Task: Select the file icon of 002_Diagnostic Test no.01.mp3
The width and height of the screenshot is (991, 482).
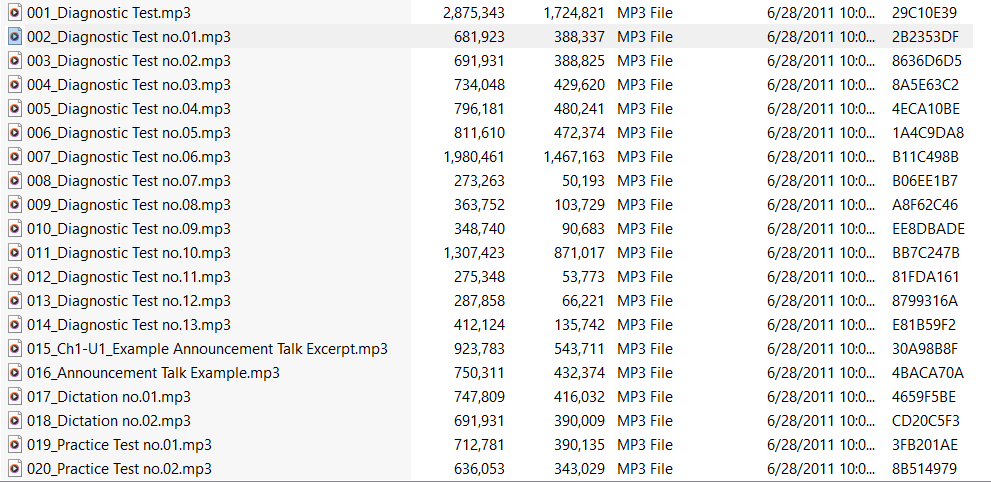Action: pos(15,37)
